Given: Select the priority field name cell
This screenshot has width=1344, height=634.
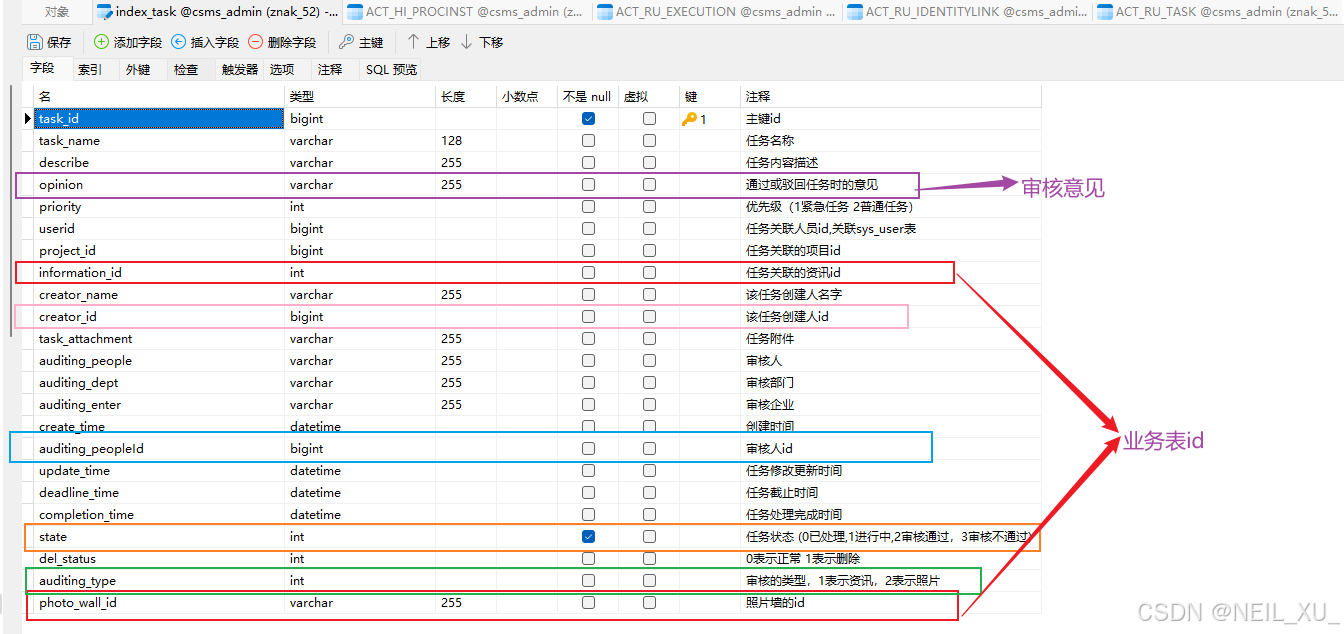Looking at the screenshot, I should 159,206.
